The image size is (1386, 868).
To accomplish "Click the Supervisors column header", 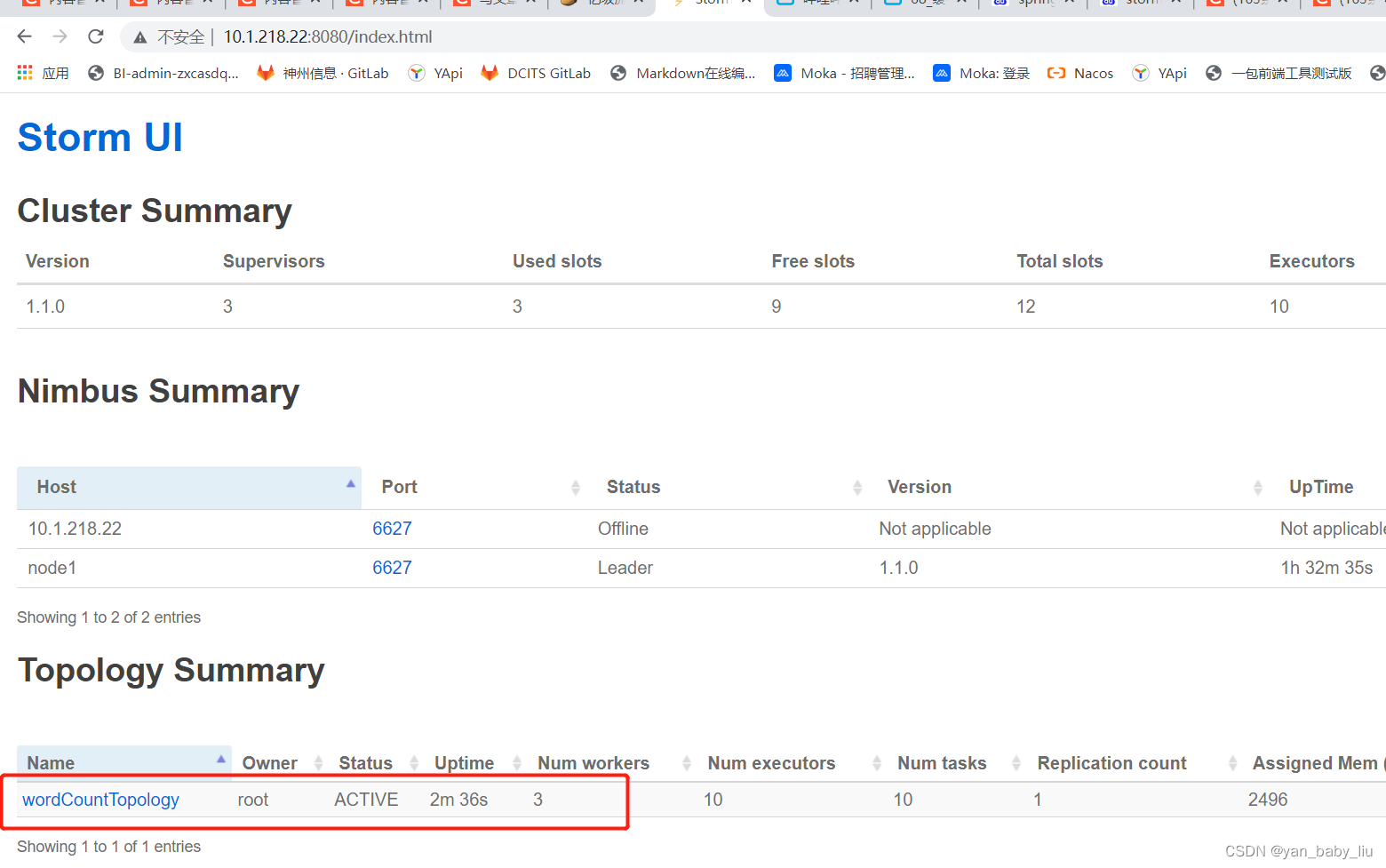I will click(x=274, y=261).
